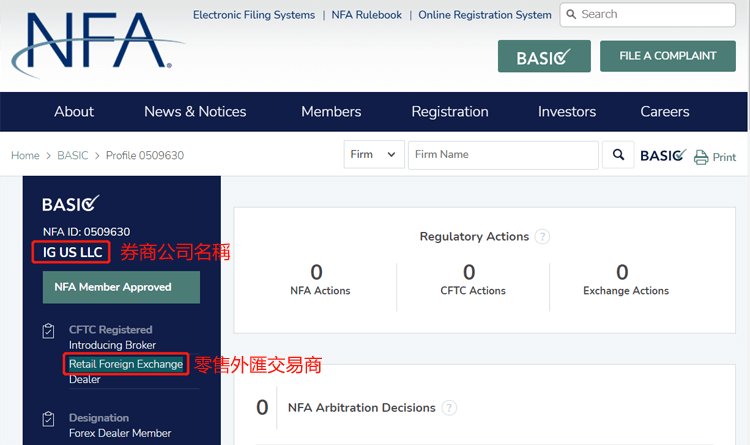Click the clipboard icon beside Designation
Viewport: 750px width, 445px height.
click(x=48, y=419)
